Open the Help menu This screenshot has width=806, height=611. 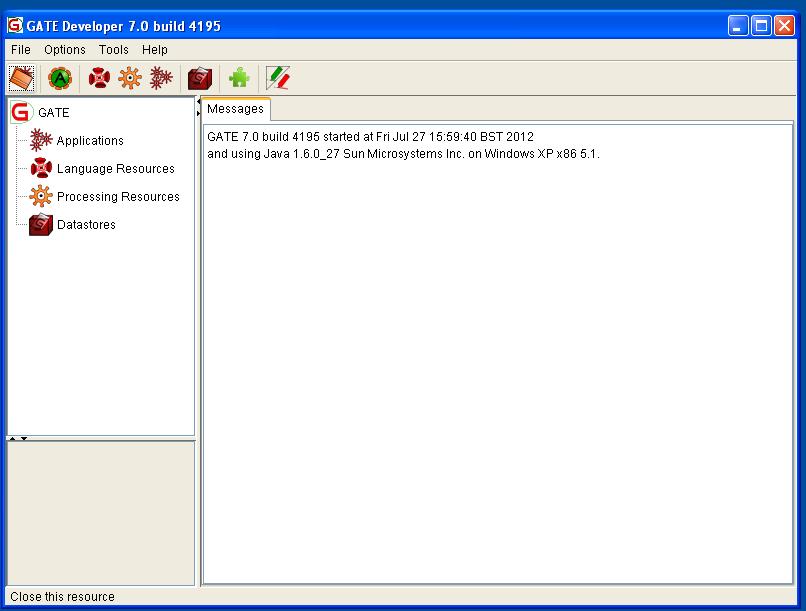click(155, 50)
